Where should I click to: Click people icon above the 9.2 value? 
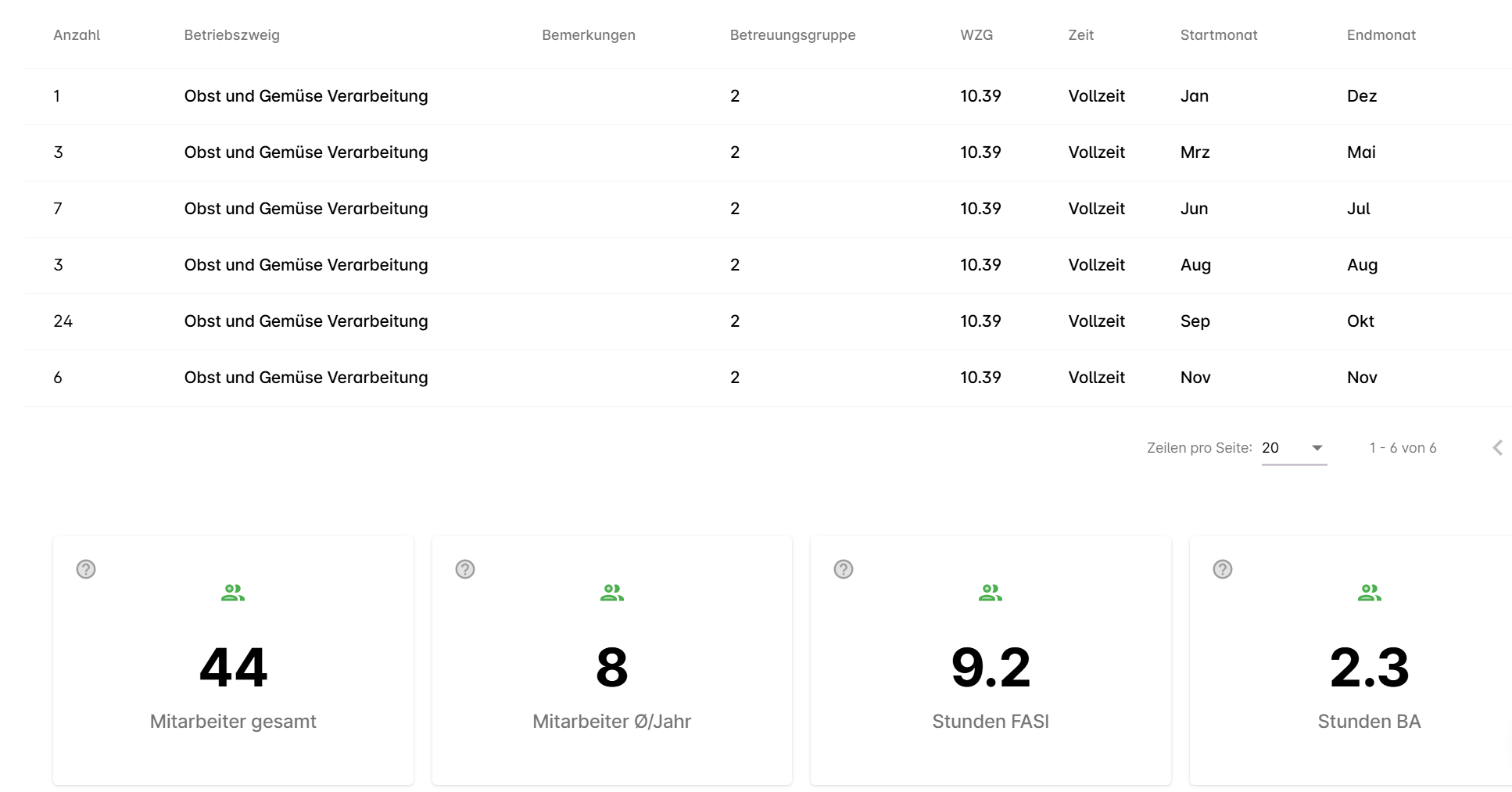tap(991, 593)
